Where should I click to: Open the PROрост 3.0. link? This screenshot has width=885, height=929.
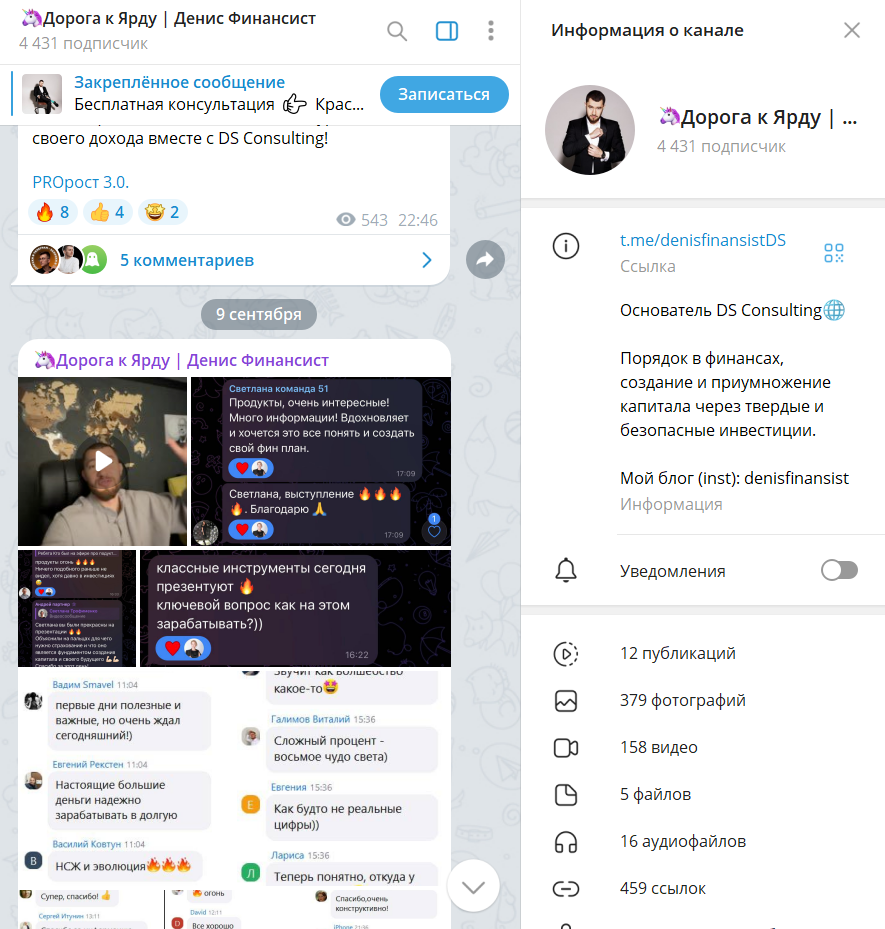[81, 182]
